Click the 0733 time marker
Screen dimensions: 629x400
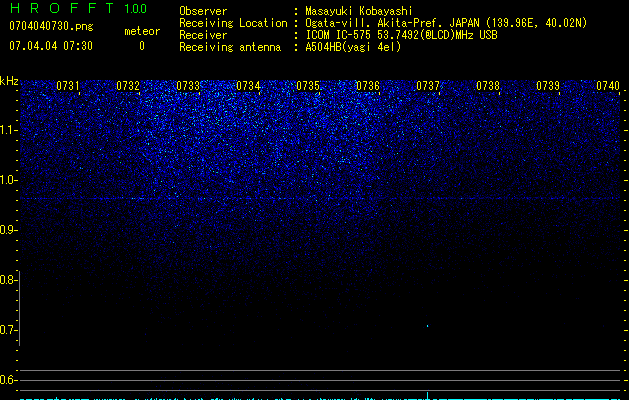pyautogui.click(x=188, y=86)
